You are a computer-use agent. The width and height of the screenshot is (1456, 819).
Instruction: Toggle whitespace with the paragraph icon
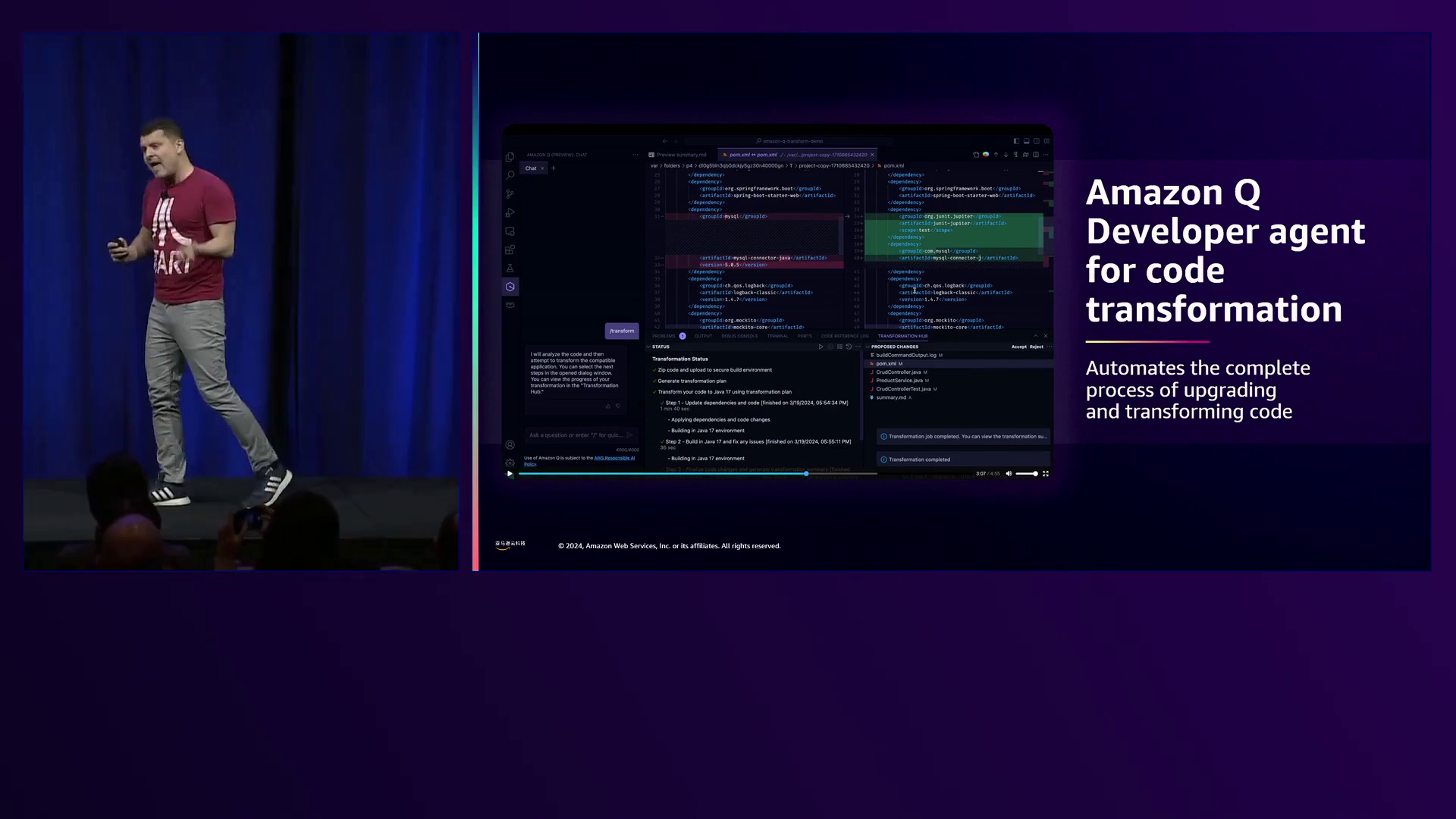[1015, 155]
